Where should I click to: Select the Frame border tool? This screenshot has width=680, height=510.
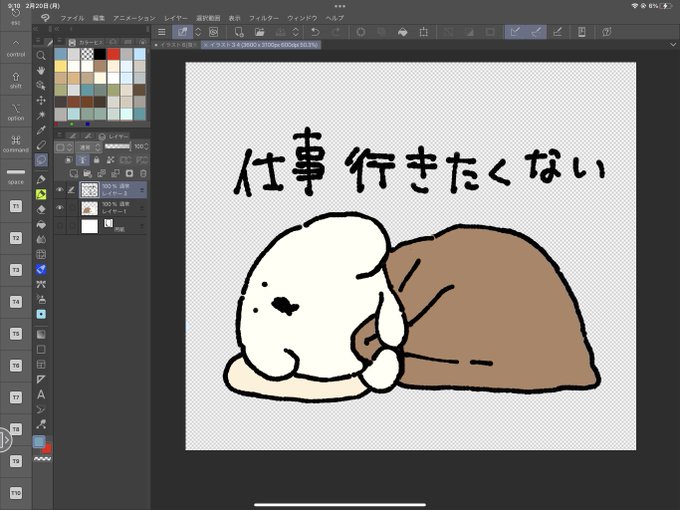41,364
